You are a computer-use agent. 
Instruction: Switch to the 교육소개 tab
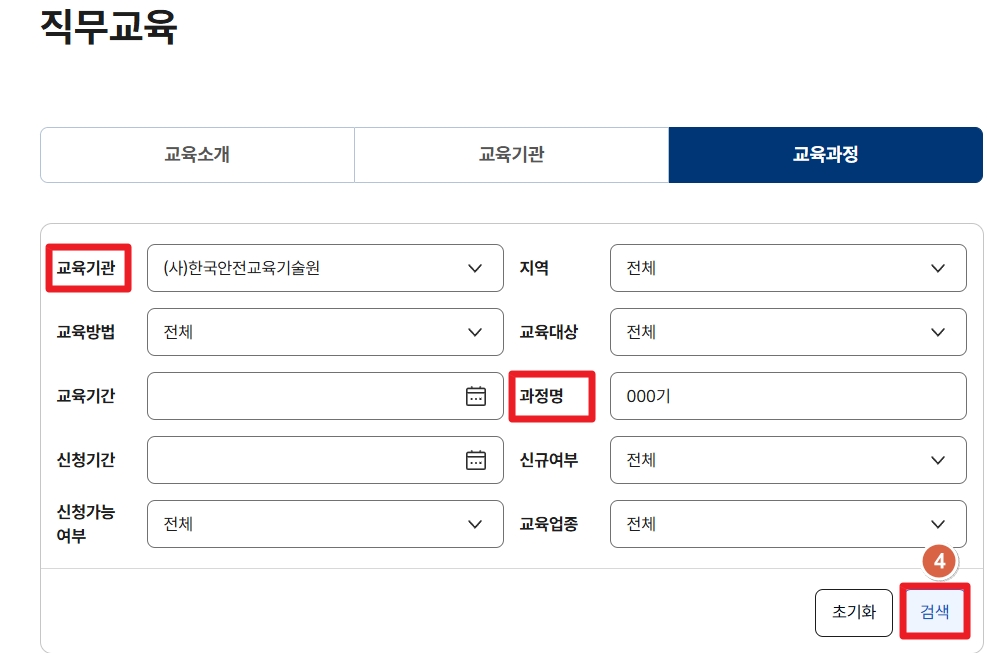point(197,155)
